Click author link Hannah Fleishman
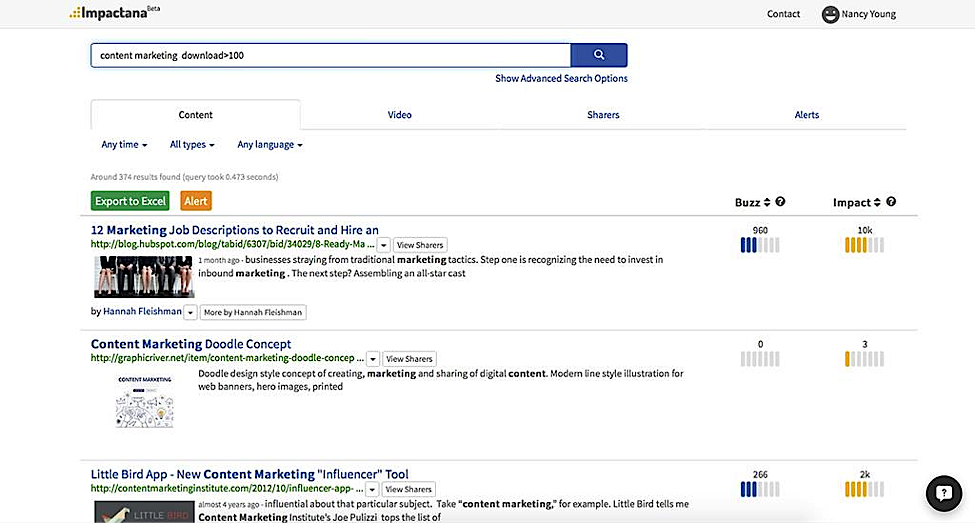 pyautogui.click(x=142, y=311)
